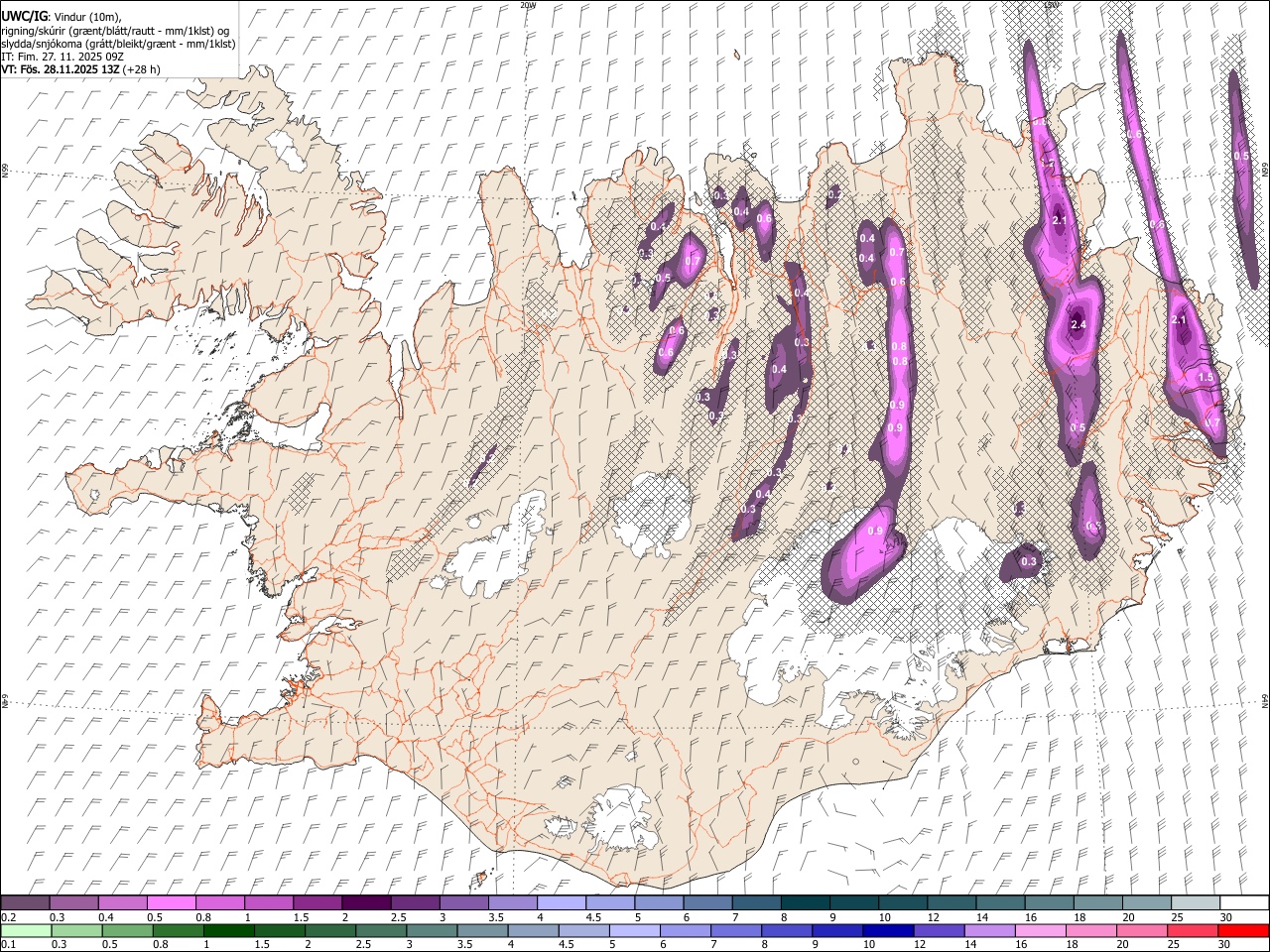
Task: Click the deep blue swatch at 10 in bottom legend
Action: [888, 931]
